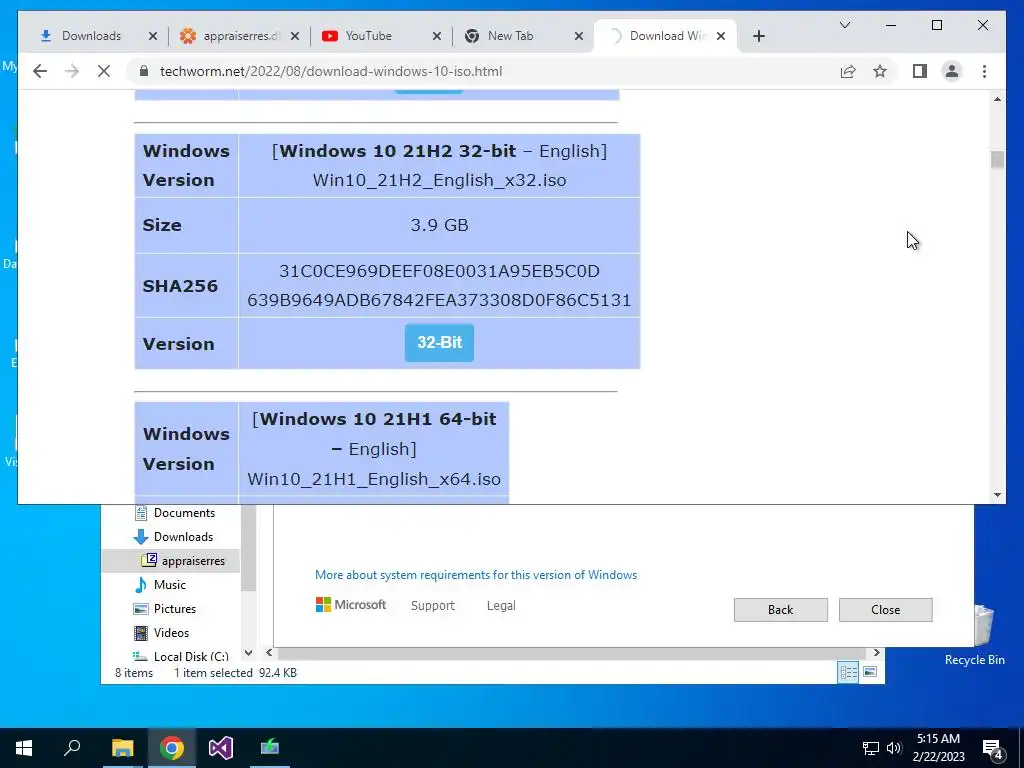Bookmark this page with the star icon

coord(880,71)
